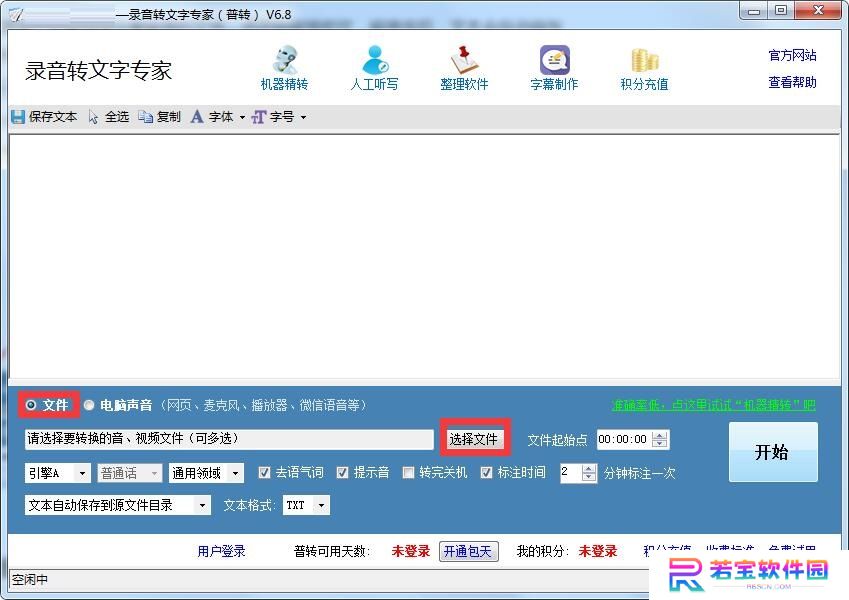The height and width of the screenshot is (600, 849).
Task: Open the 字幕制作 chat icon
Action: [554, 59]
